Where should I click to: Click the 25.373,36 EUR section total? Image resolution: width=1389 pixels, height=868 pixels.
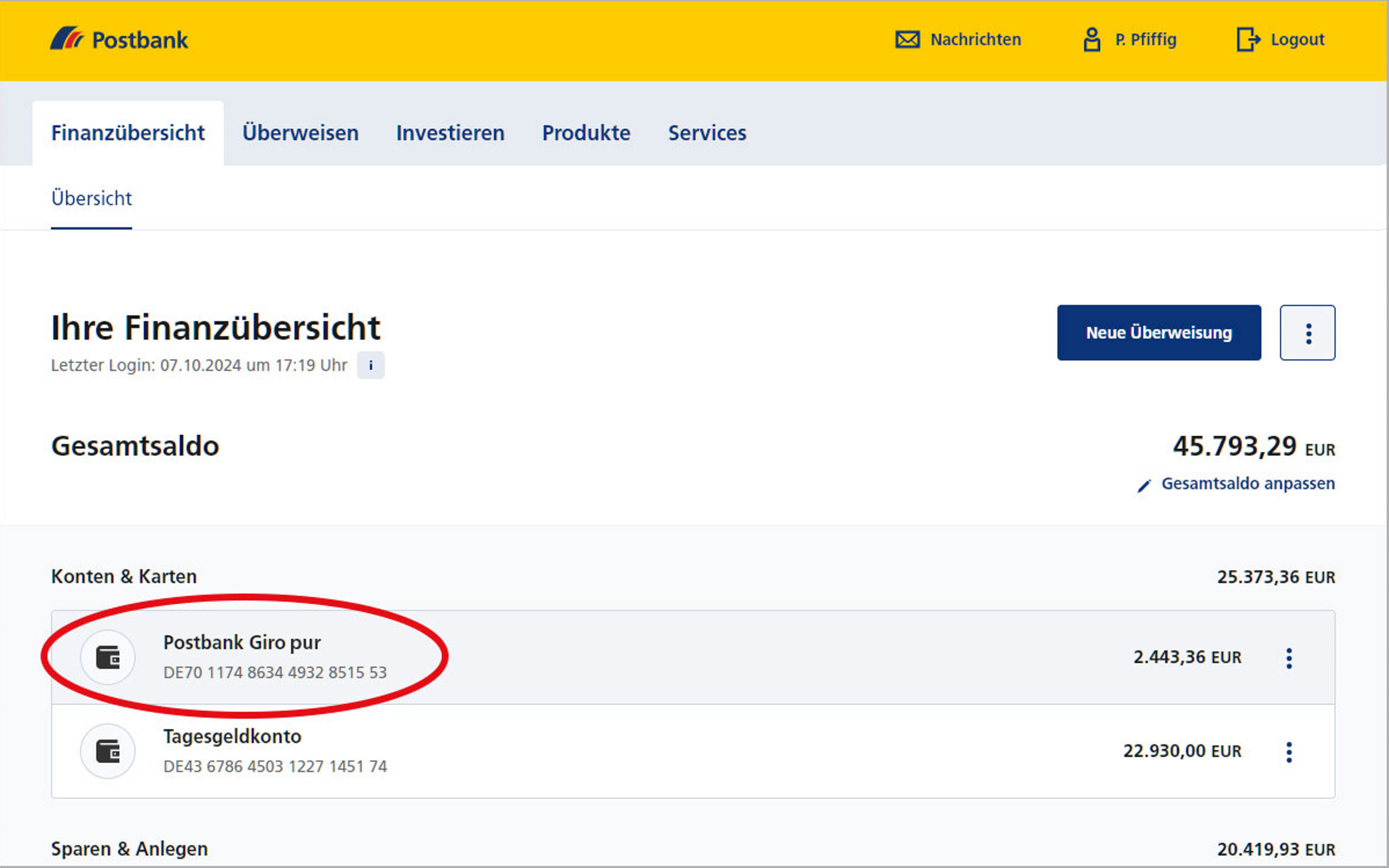coord(1276,577)
